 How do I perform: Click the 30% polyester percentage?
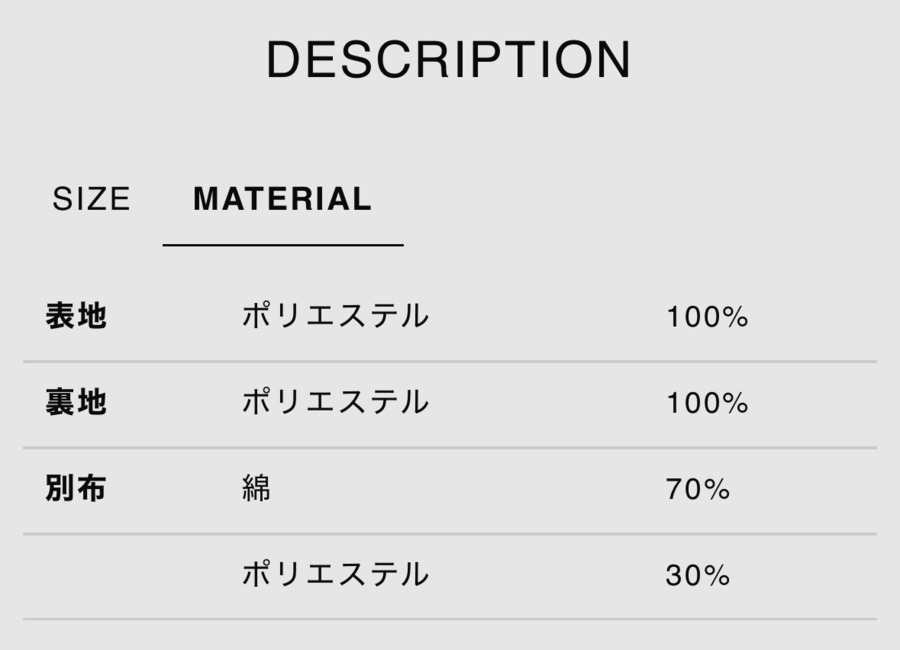[x=698, y=576]
